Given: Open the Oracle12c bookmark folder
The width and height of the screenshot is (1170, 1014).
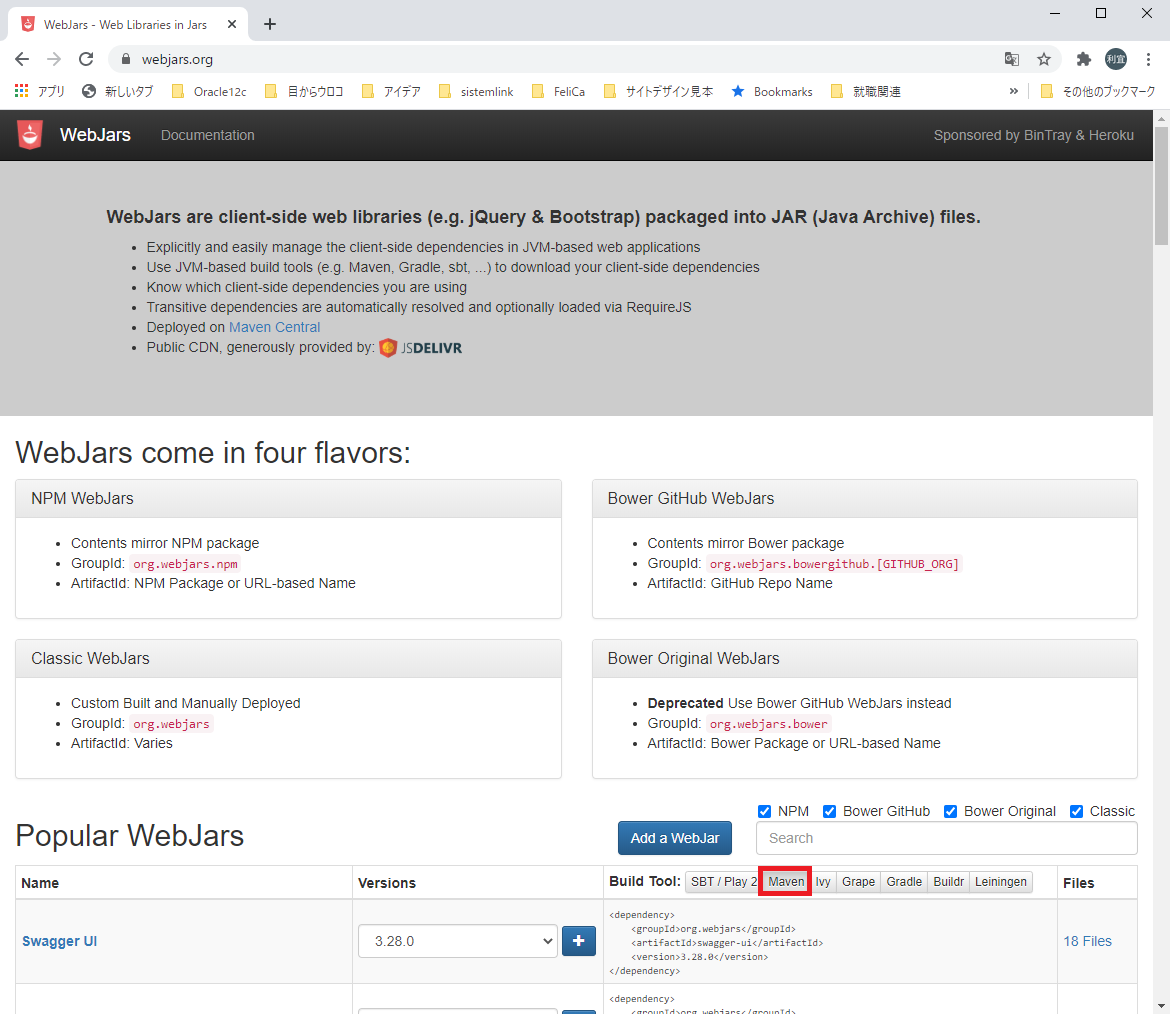Looking at the screenshot, I should pyautogui.click(x=209, y=91).
